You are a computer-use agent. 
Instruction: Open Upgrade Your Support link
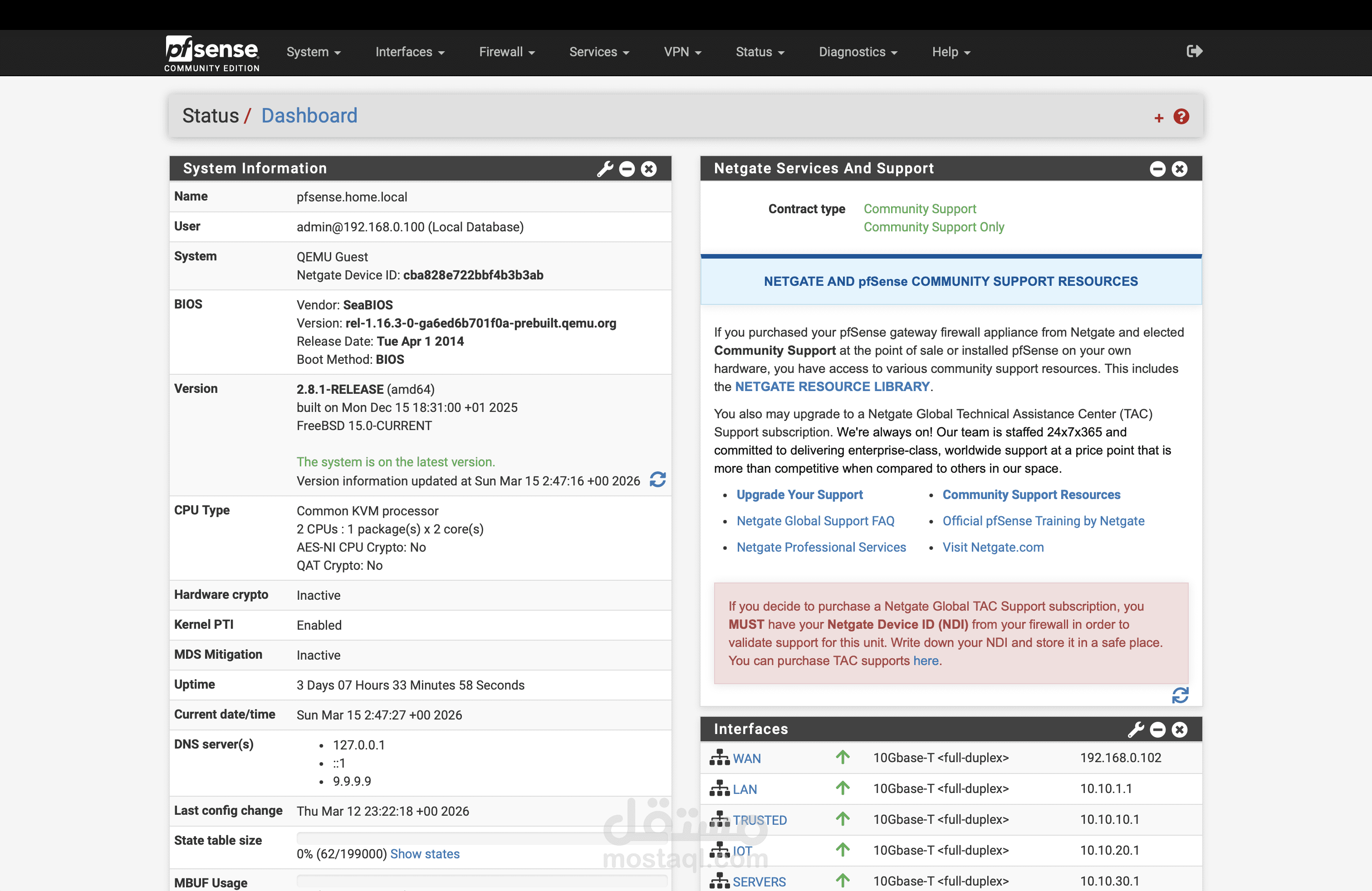click(799, 494)
